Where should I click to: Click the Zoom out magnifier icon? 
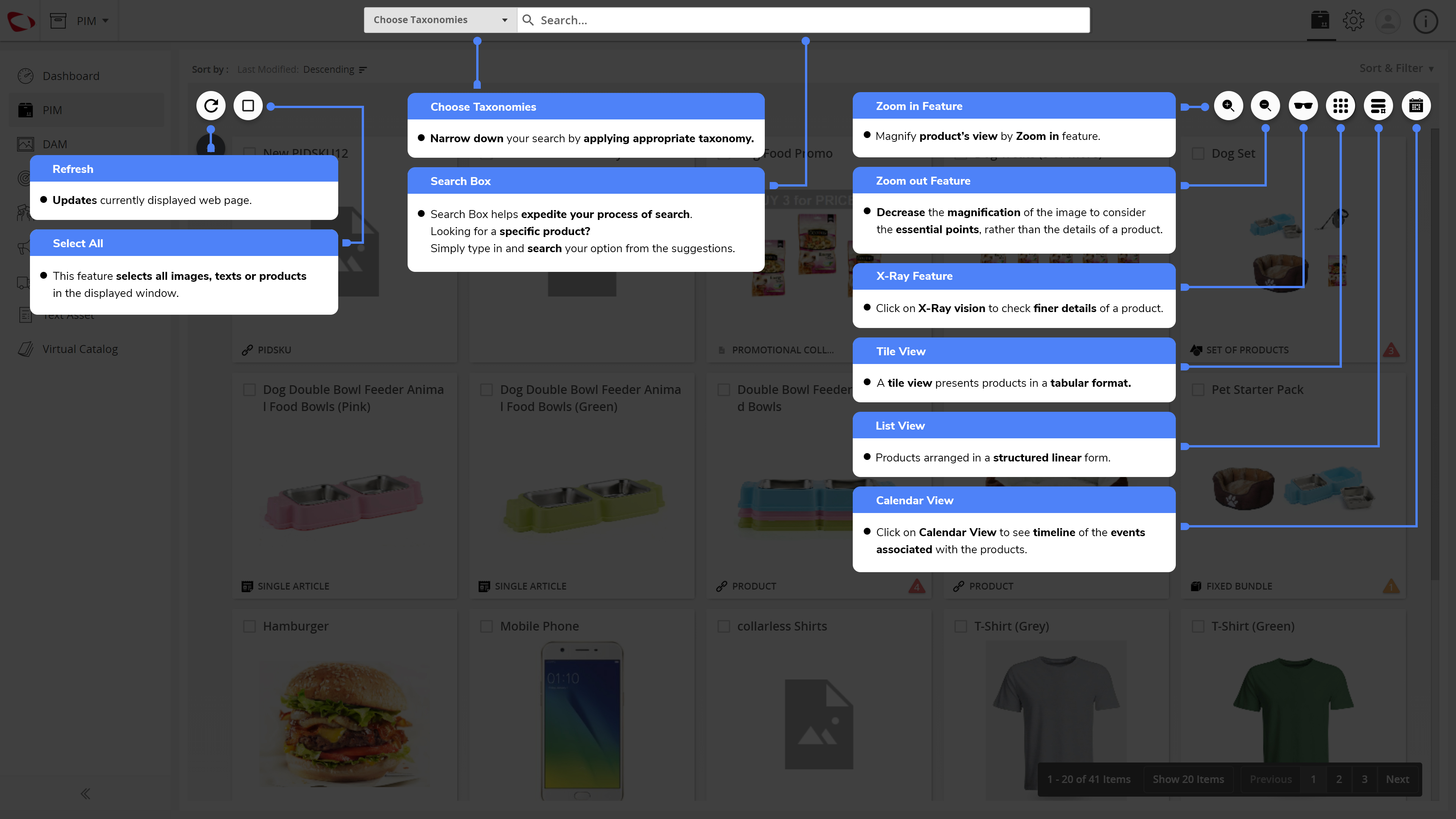click(x=1266, y=106)
